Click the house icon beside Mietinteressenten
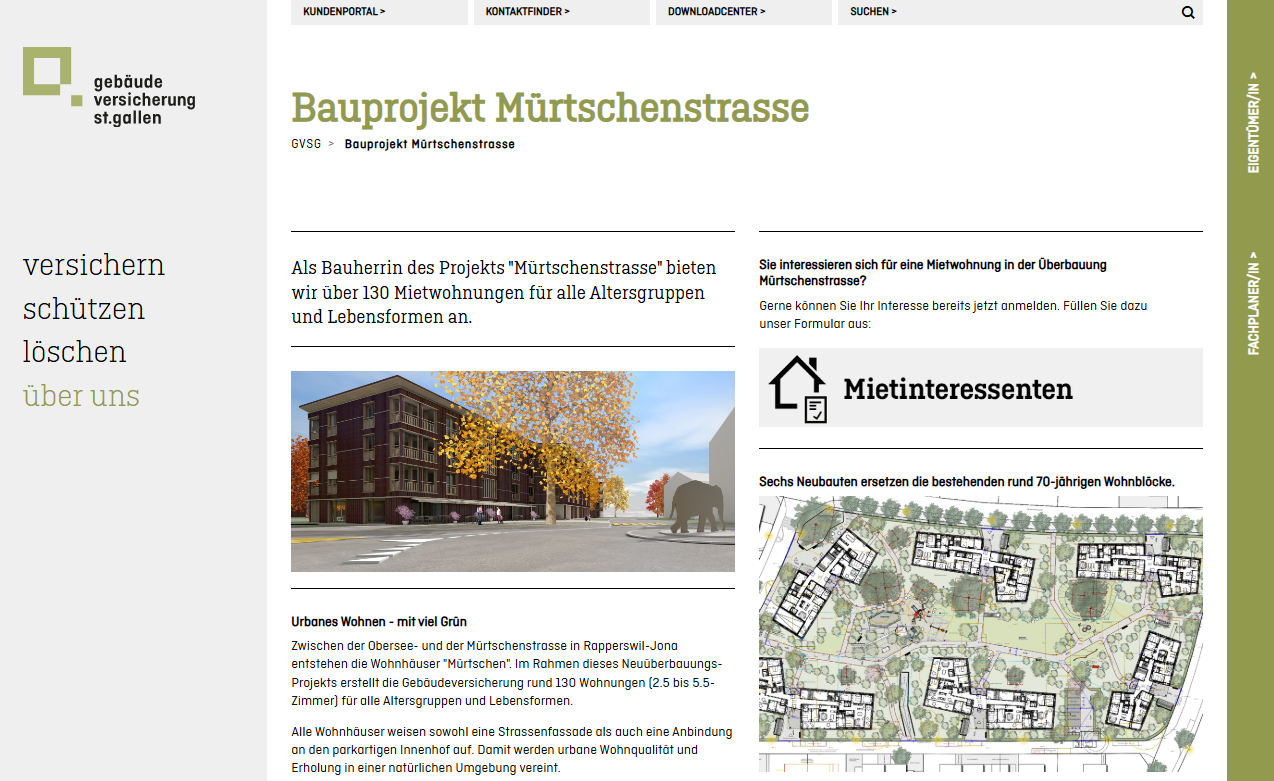The image size is (1274, 781). (798, 389)
